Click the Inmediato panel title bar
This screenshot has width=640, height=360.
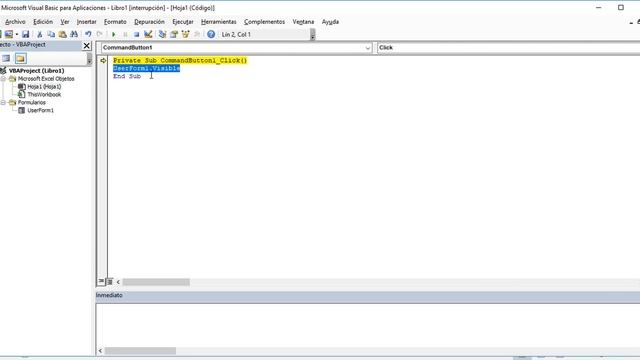coord(368,295)
